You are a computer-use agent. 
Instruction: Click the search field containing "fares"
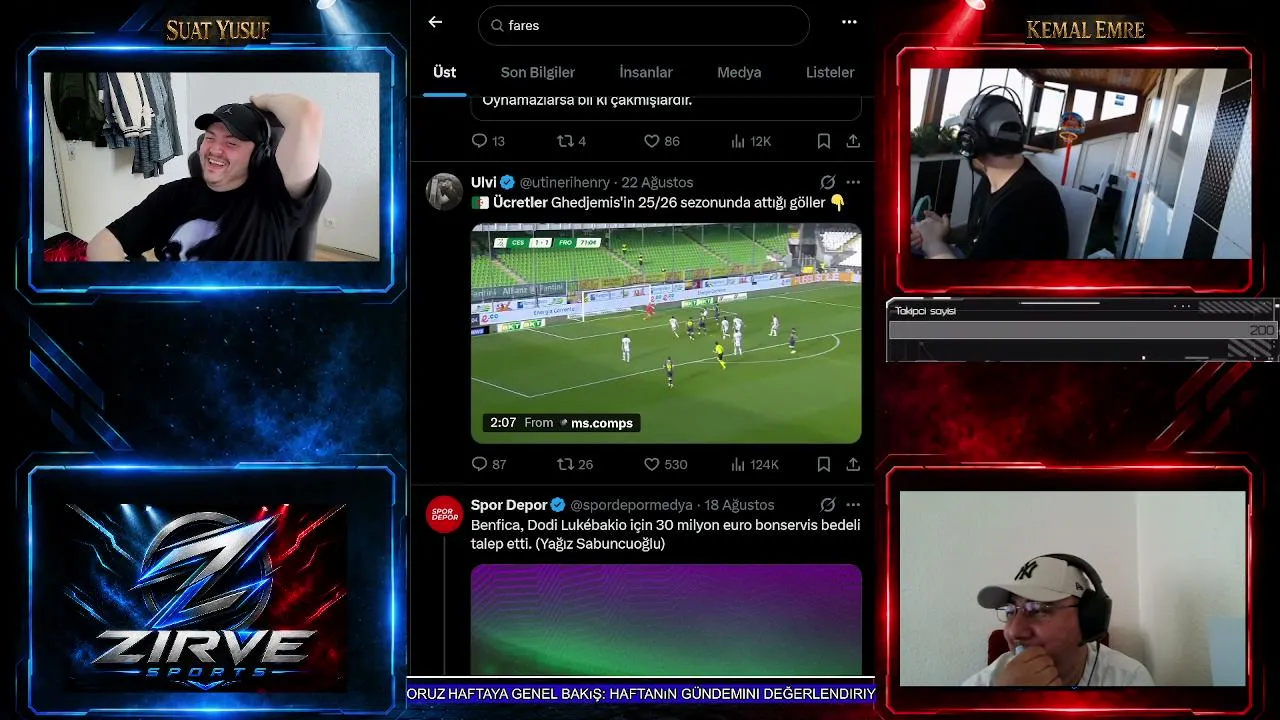(644, 25)
